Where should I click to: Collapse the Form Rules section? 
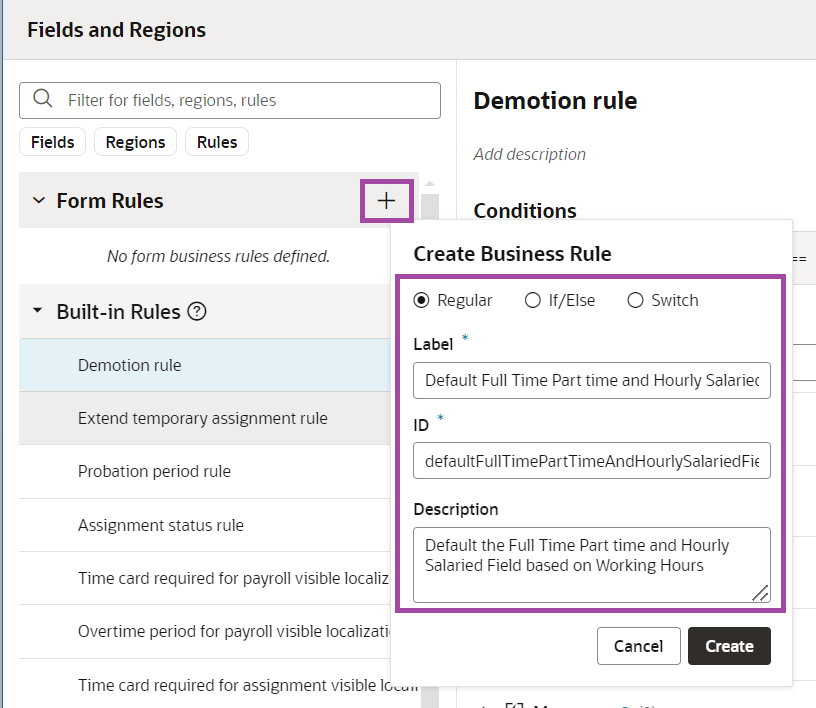39,201
